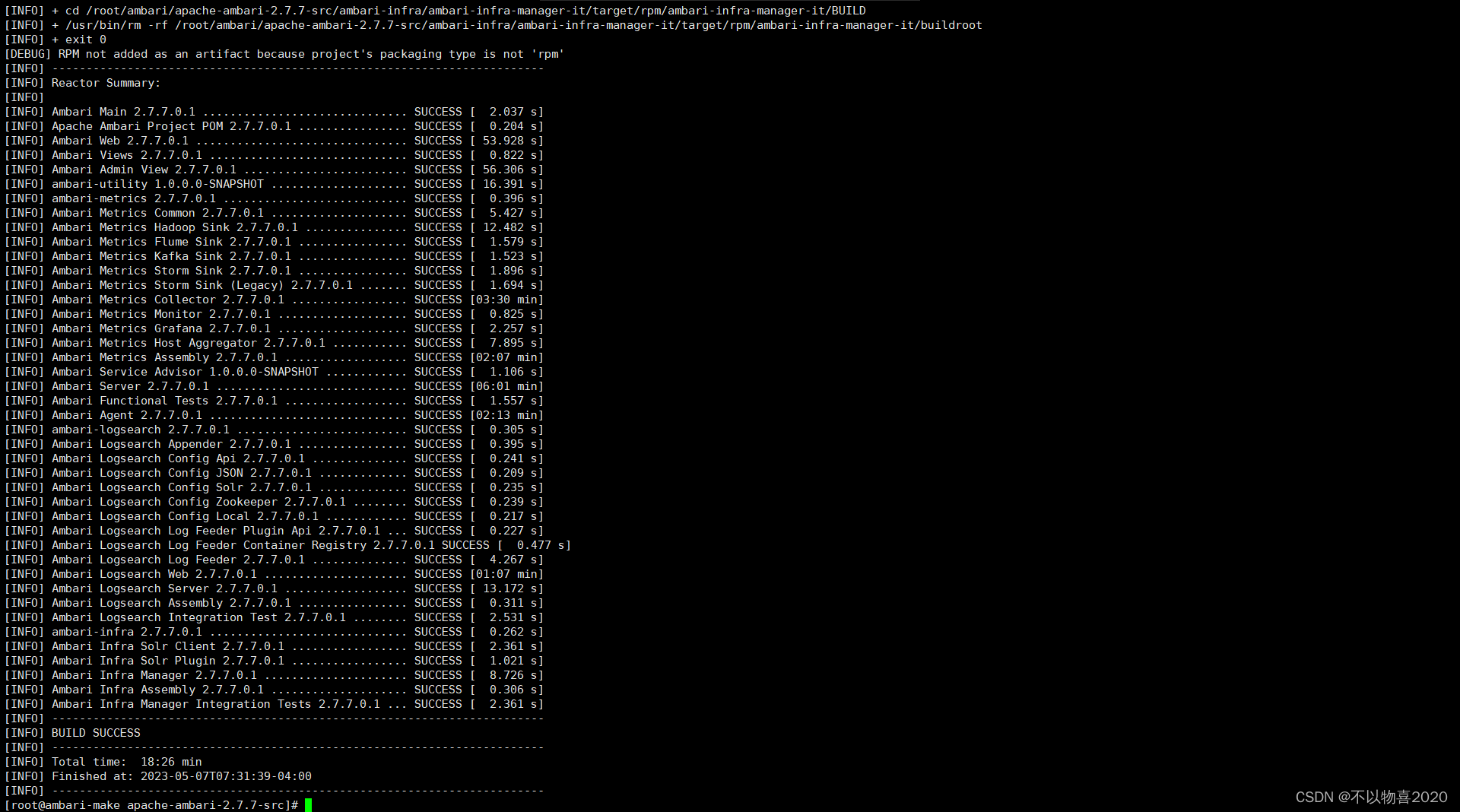Click 'Ambari Logsearch Config Local' row
Screen dimensions: 1460x812
tap(275, 516)
